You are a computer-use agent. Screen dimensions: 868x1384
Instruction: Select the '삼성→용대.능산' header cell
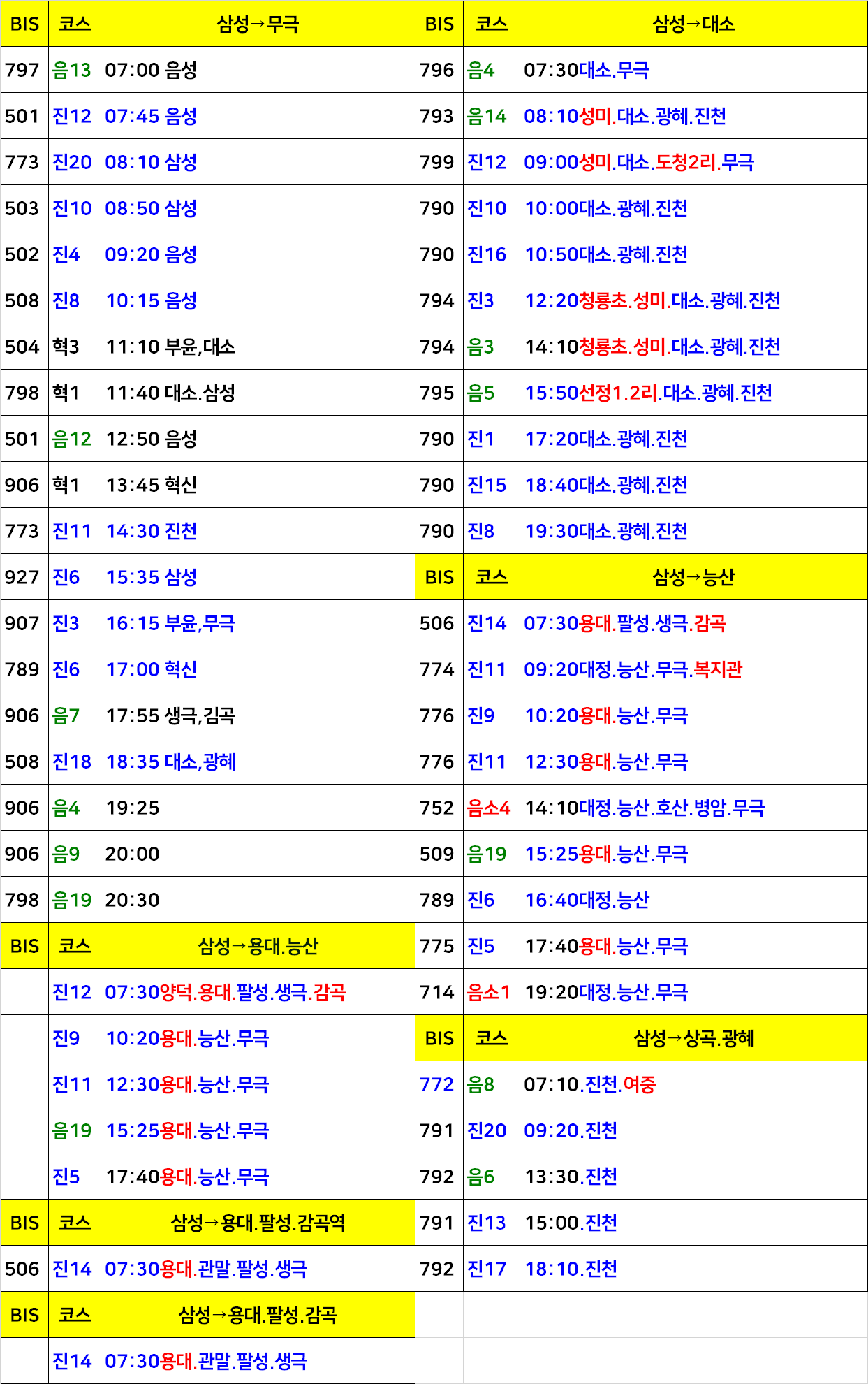pyautogui.click(x=258, y=946)
